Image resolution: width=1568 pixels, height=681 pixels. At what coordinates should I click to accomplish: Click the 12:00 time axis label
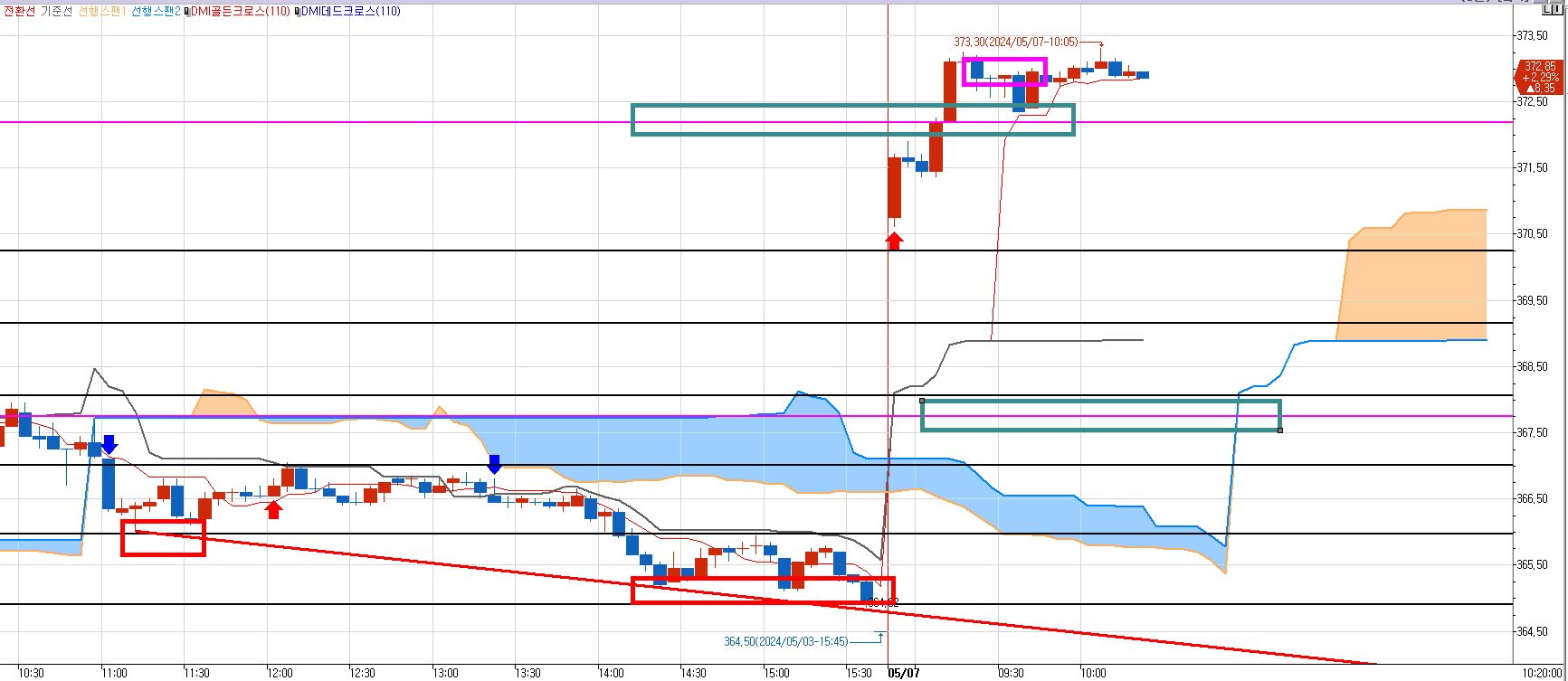point(280,674)
